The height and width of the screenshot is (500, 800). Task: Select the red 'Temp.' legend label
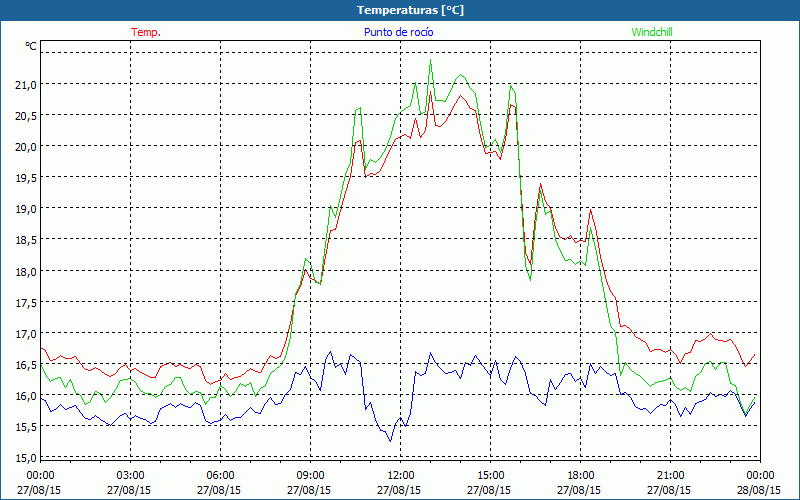coord(146,32)
